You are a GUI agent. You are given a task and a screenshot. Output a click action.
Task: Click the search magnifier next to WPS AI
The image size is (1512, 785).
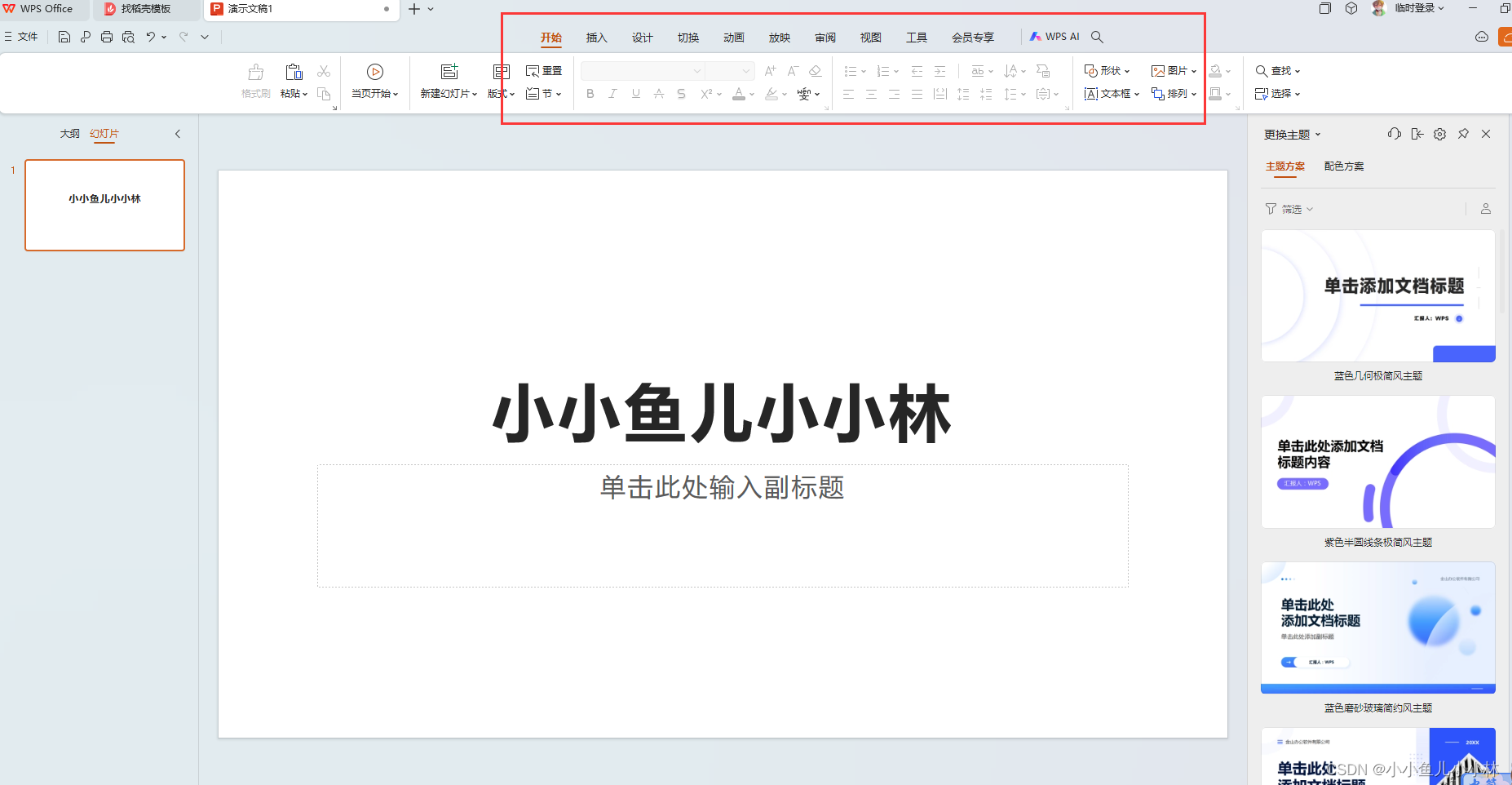click(1098, 37)
